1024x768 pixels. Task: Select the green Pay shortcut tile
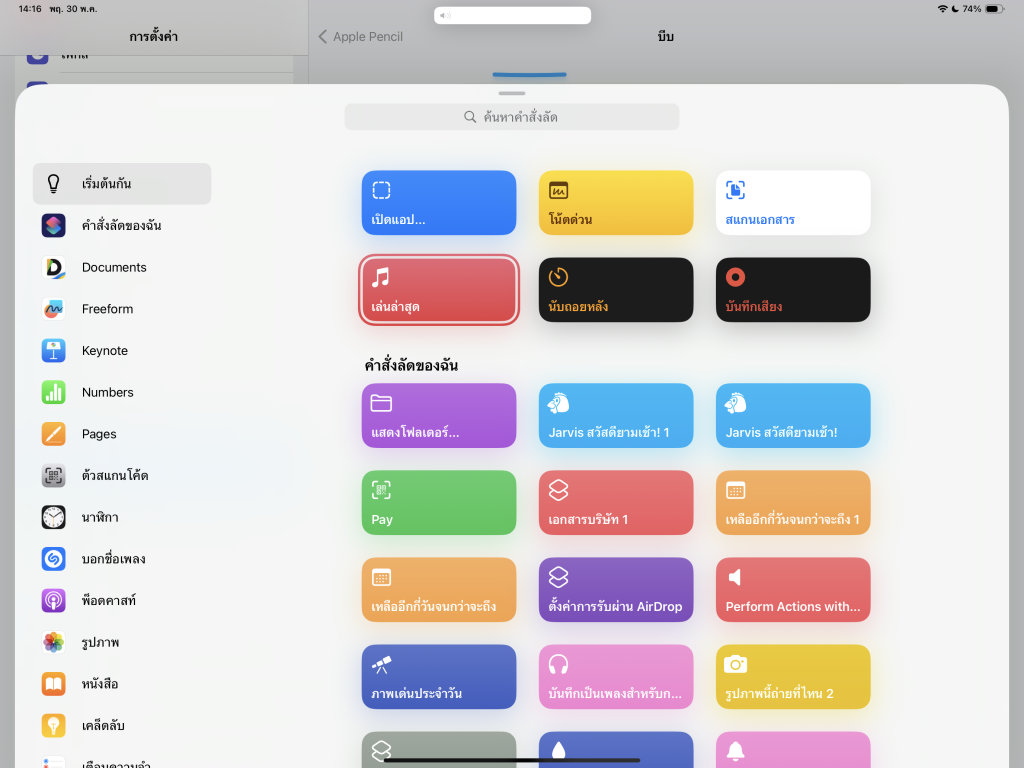[439, 503]
